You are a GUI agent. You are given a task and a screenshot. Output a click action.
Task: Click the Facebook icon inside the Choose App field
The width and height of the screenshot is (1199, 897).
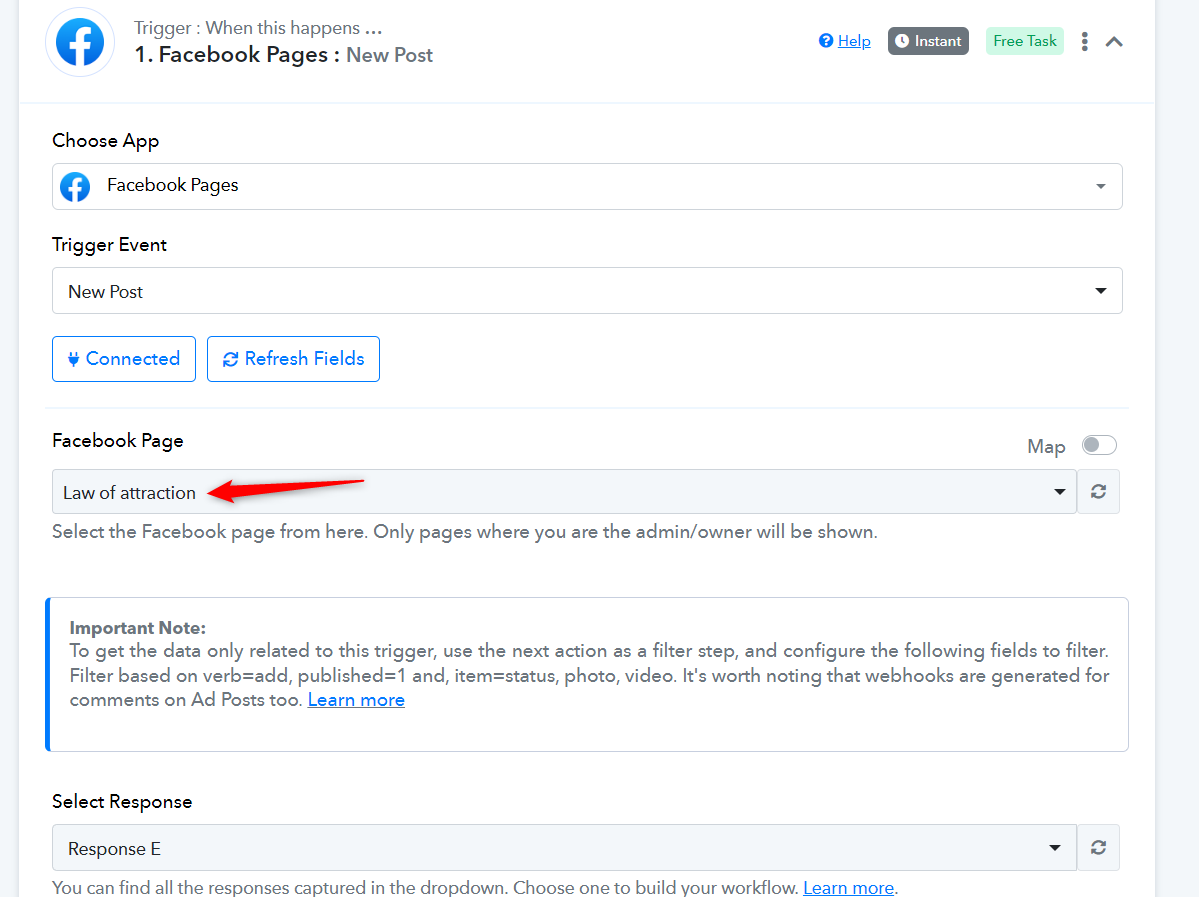75,187
